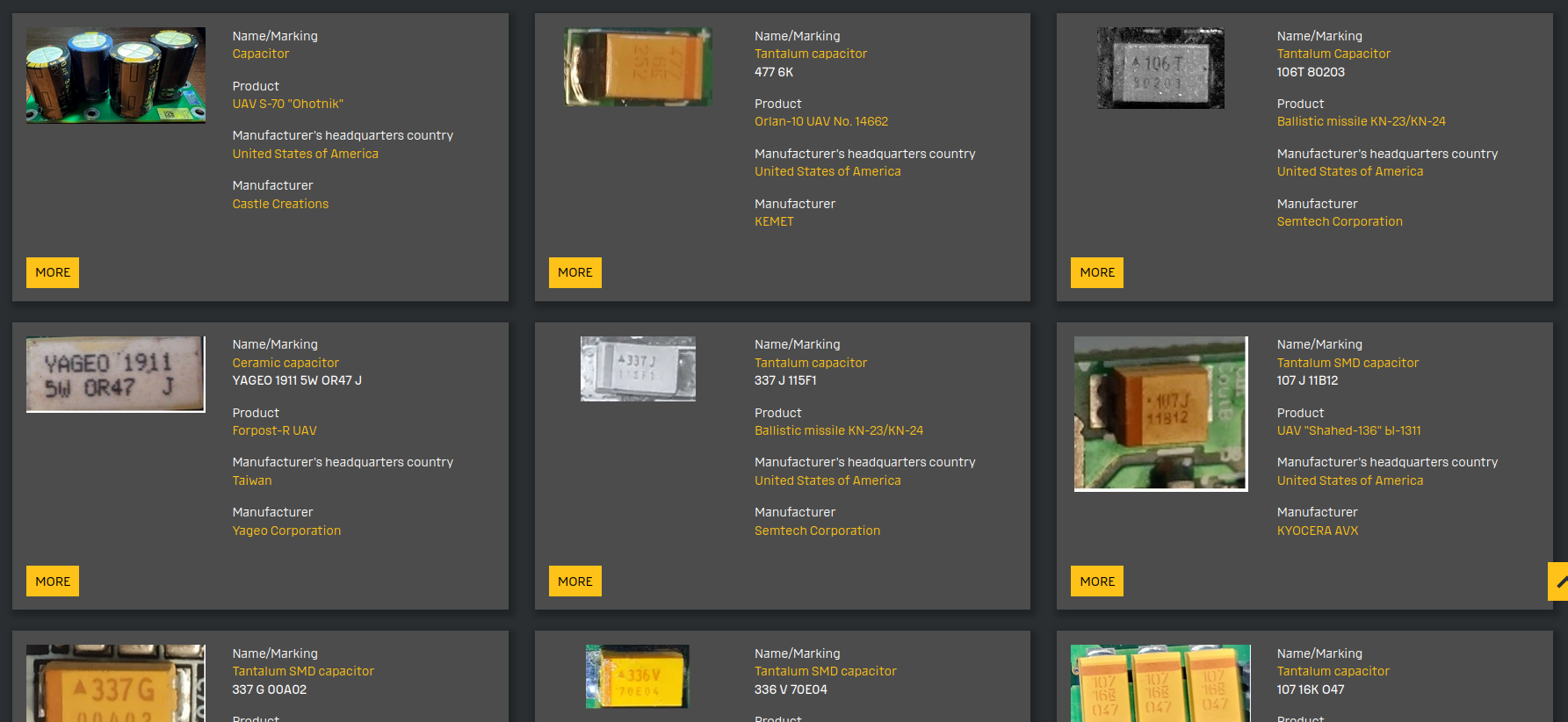Open MORE for the KEMET tantalum capacitor

575,272
